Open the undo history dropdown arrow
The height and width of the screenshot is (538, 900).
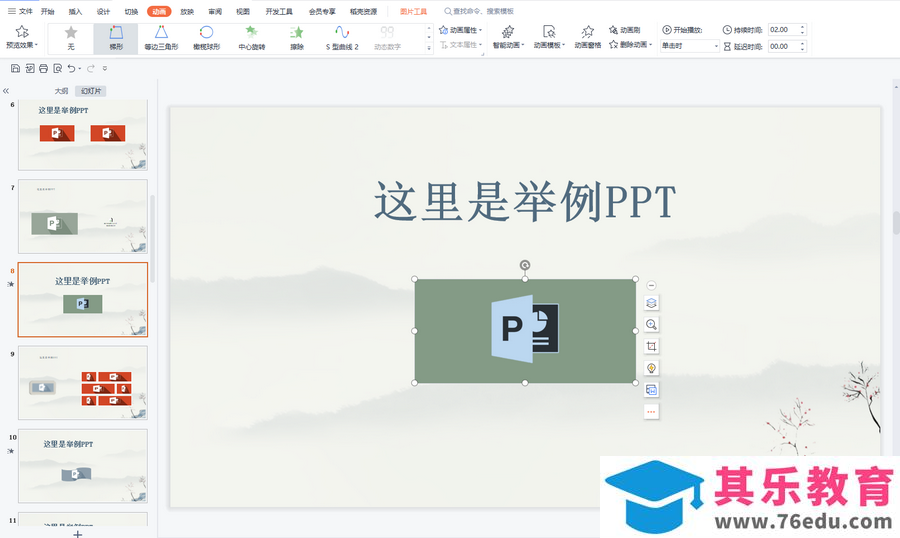tap(80, 69)
